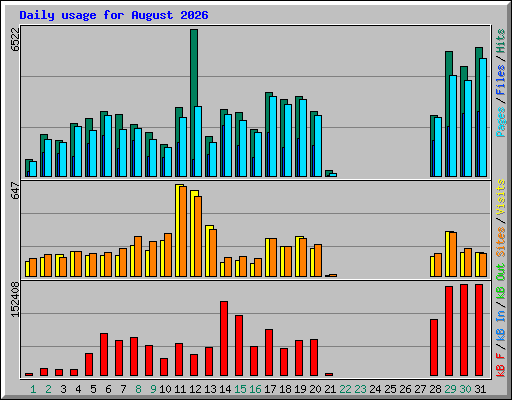Select the cyan files bar for day 31
The width and height of the screenshot is (512, 400).
click(x=483, y=117)
